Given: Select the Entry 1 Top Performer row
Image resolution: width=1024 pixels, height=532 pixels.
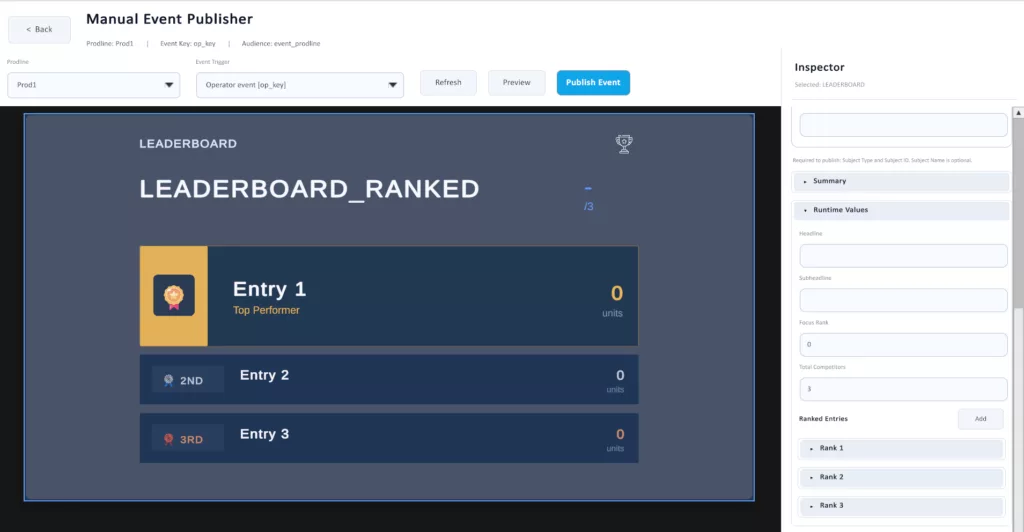Looking at the screenshot, I should coord(389,296).
